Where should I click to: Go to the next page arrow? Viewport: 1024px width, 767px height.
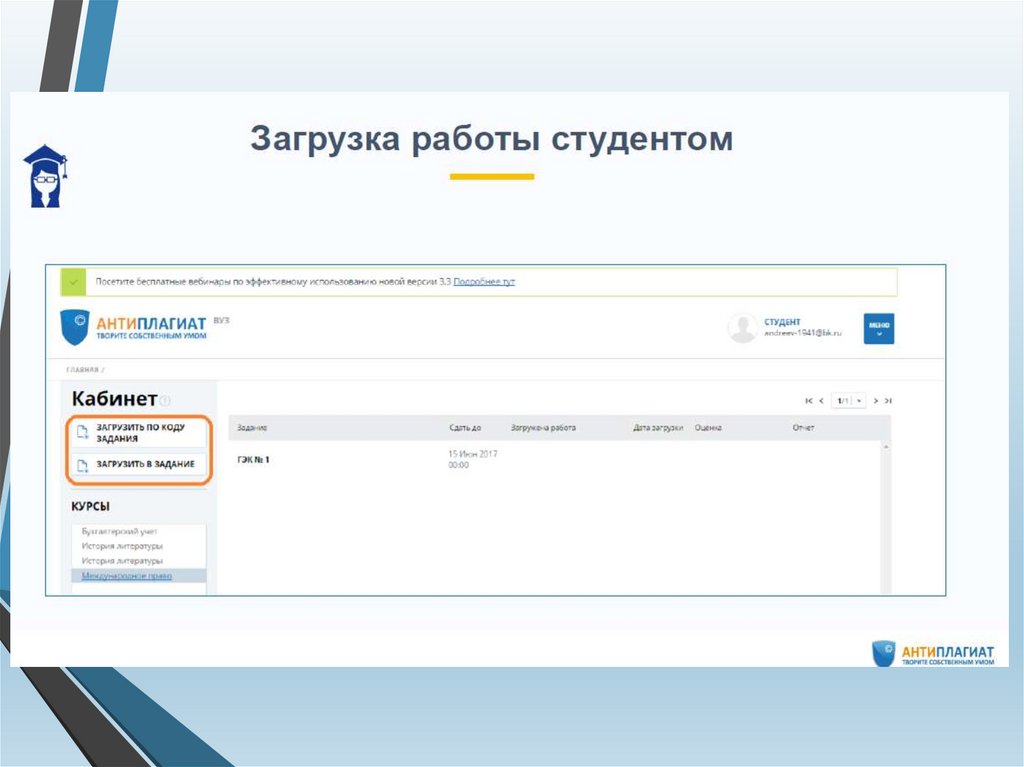pos(875,401)
